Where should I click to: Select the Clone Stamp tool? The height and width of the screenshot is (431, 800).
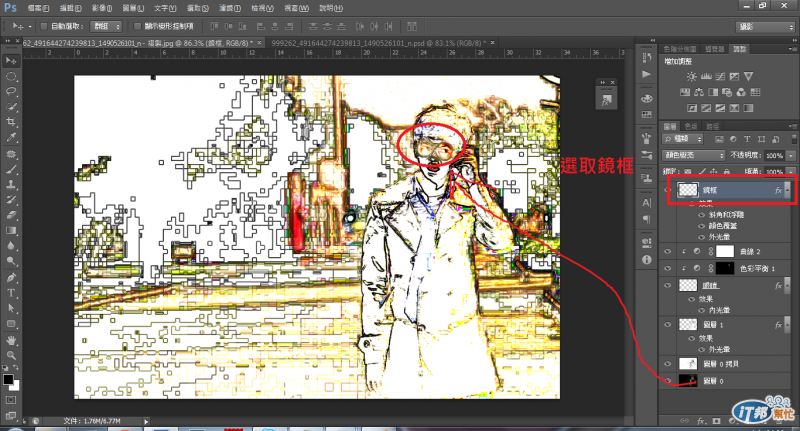(11, 185)
